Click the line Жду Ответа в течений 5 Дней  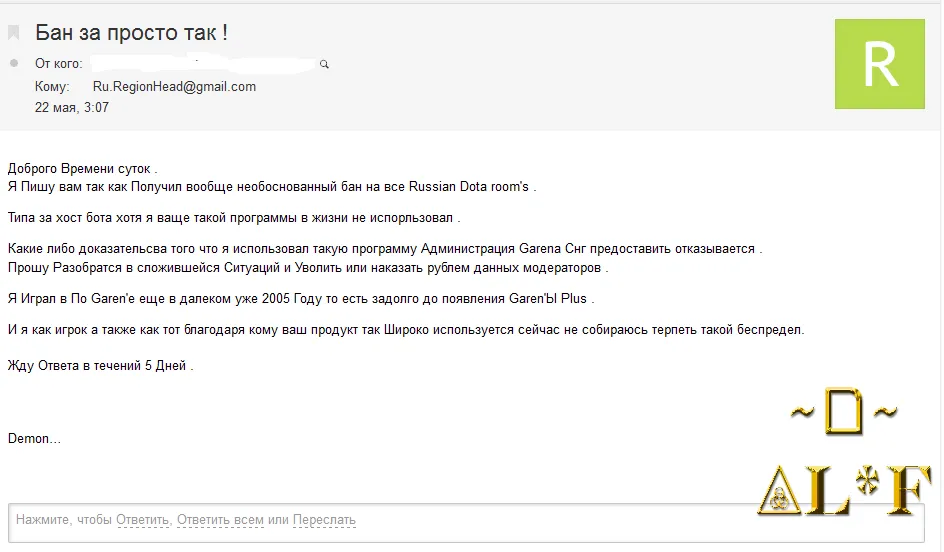100,366
